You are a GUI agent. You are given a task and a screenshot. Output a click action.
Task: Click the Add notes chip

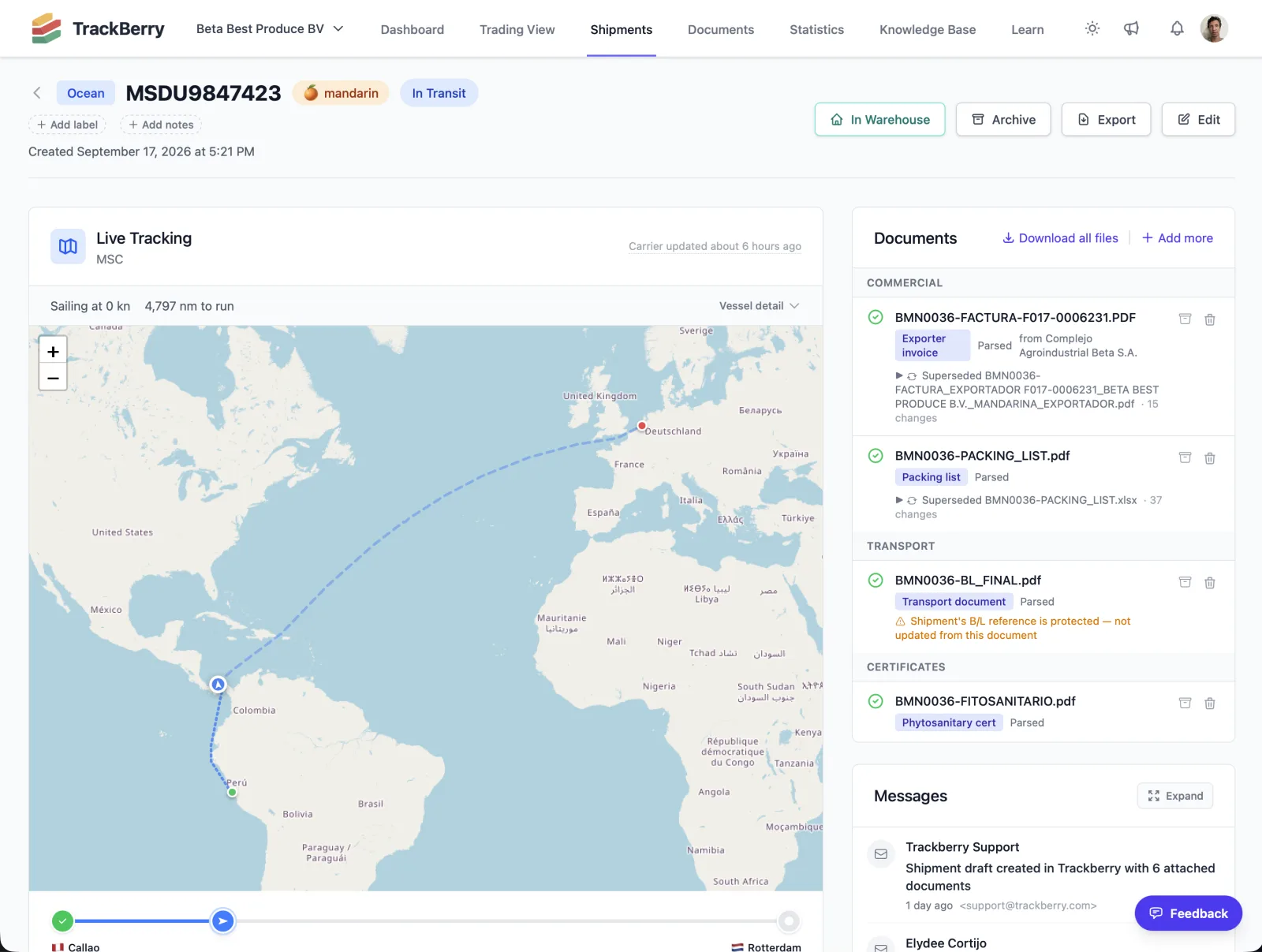[x=161, y=125]
